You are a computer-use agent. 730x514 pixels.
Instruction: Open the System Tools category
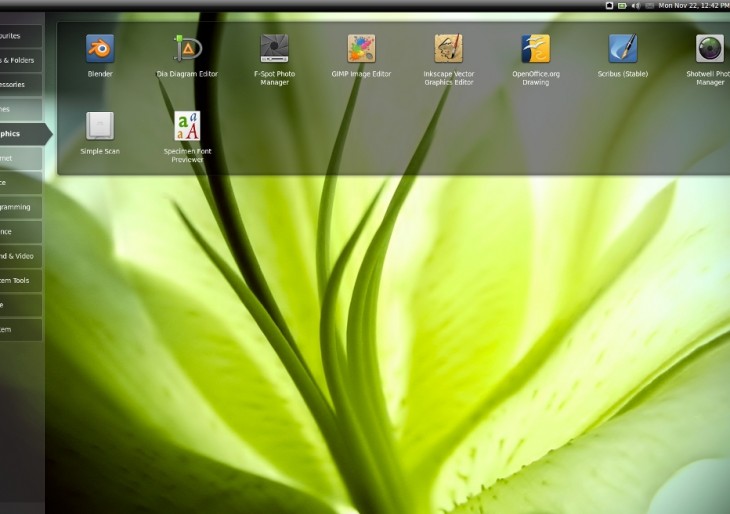[x=20, y=281]
